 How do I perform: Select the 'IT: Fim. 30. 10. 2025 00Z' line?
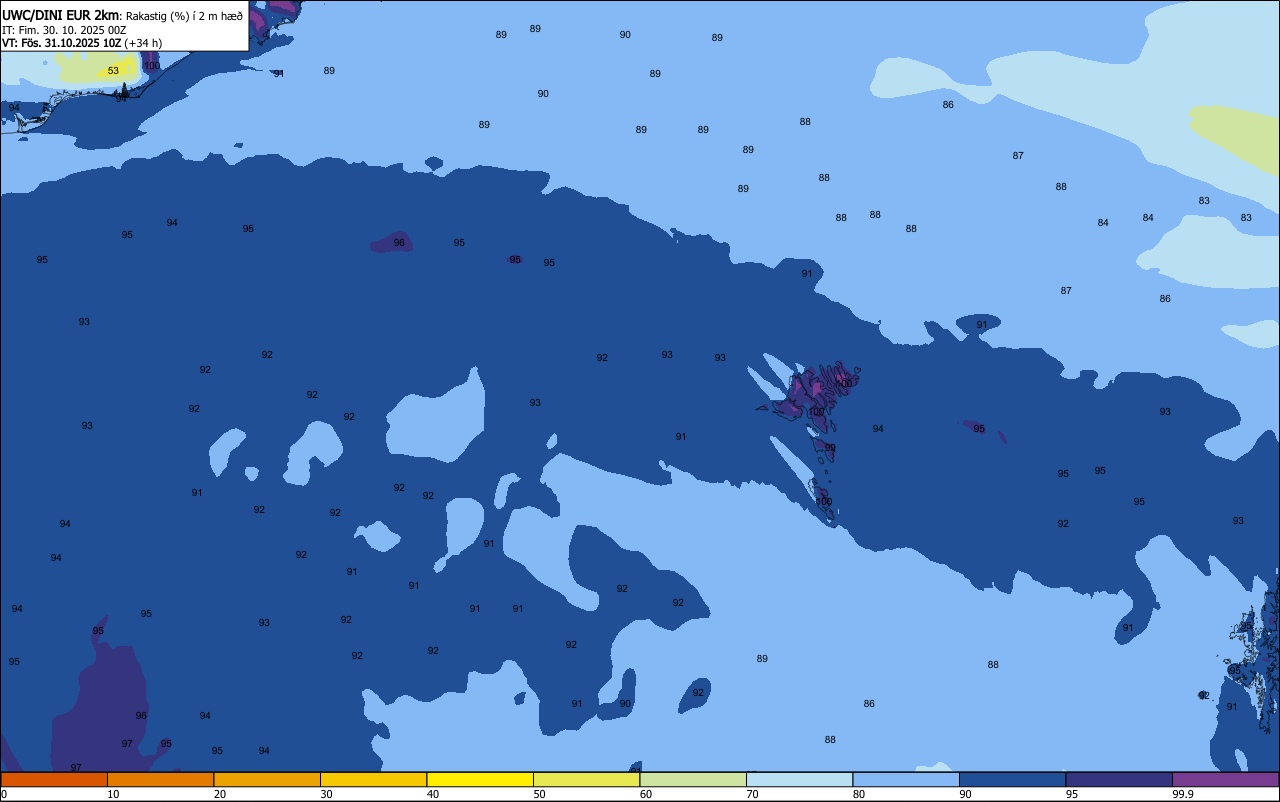pos(64,30)
